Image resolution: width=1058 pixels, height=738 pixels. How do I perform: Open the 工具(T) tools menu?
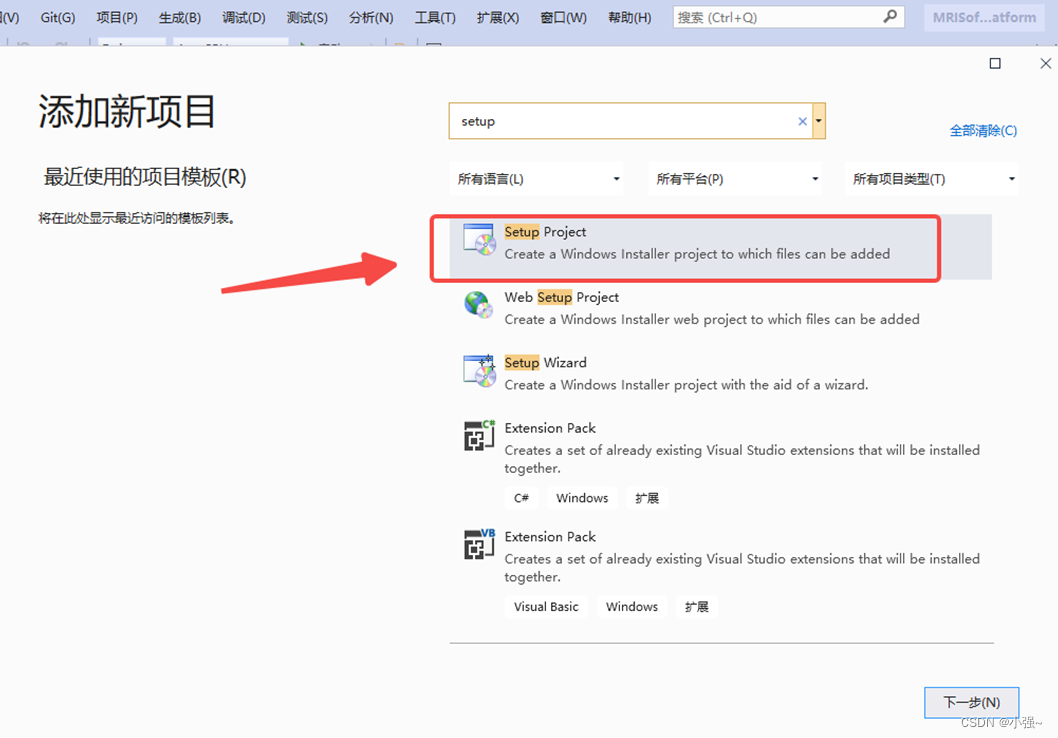pyautogui.click(x=435, y=18)
